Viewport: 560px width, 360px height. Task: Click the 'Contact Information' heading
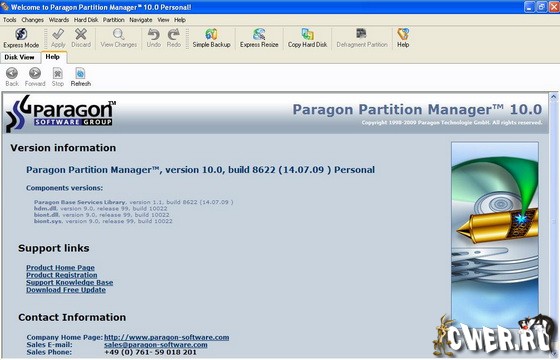click(72, 318)
